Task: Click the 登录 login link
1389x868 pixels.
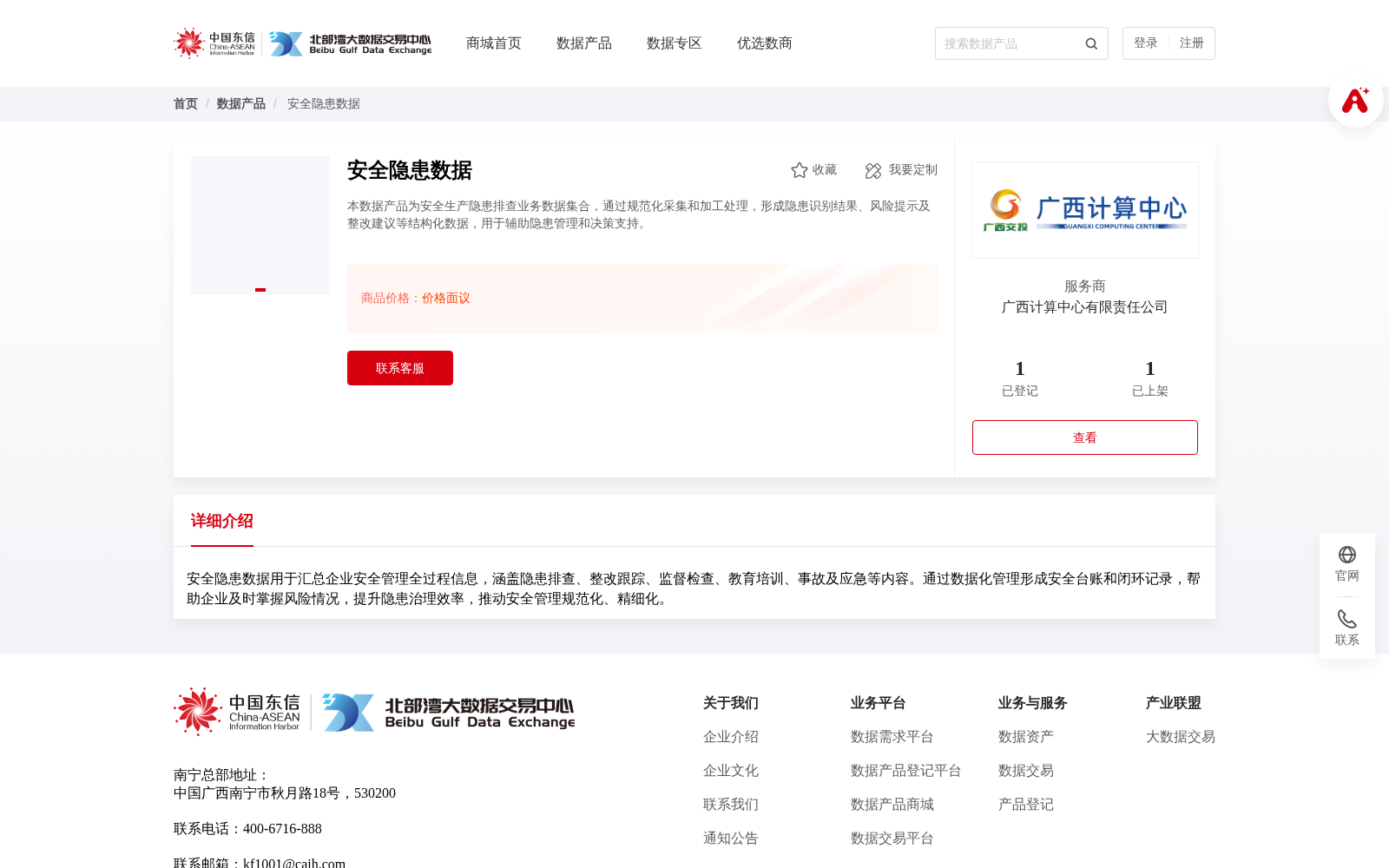Action: pyautogui.click(x=1146, y=43)
